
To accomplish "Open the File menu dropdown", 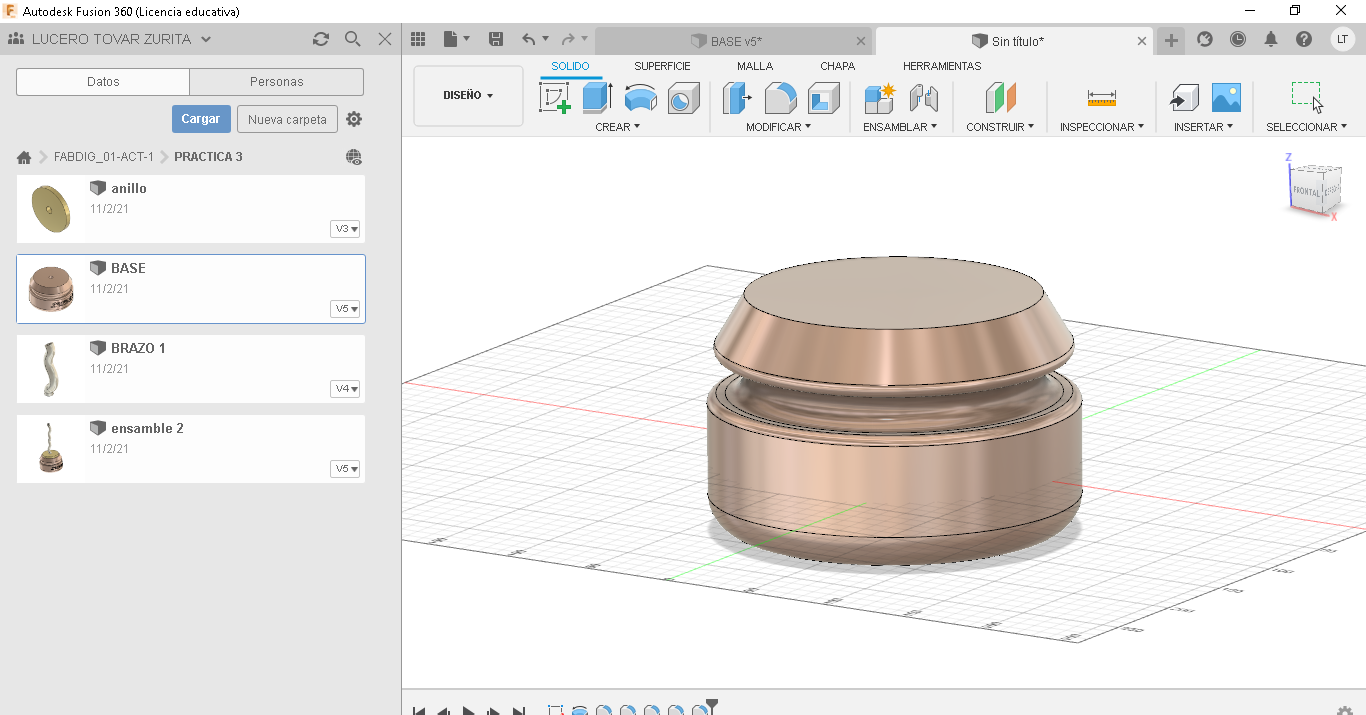I will tap(456, 39).
